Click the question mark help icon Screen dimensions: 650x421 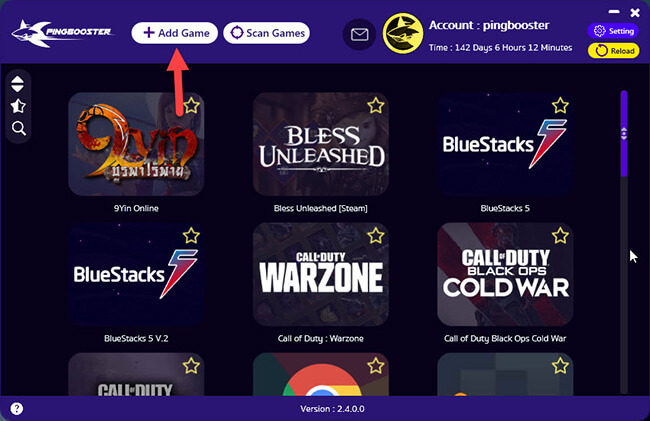click(x=17, y=409)
